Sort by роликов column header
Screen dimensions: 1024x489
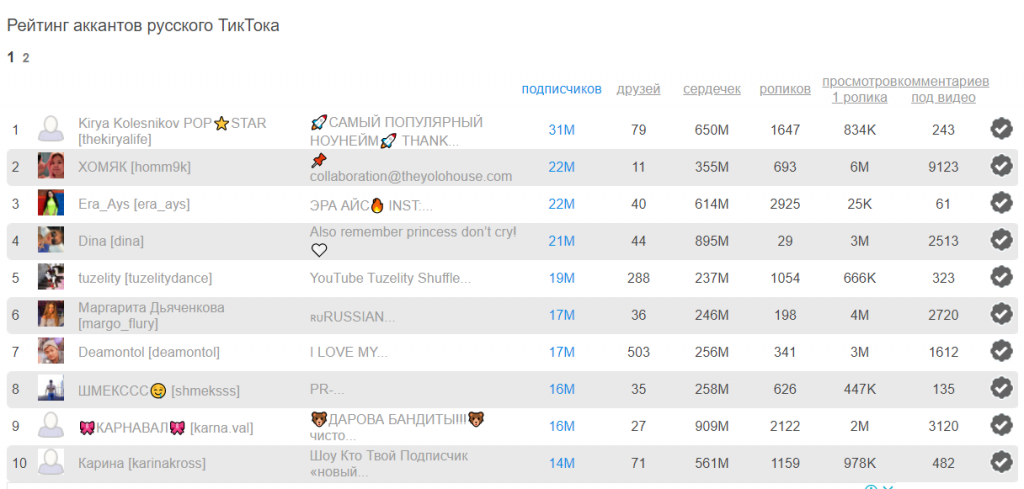785,89
